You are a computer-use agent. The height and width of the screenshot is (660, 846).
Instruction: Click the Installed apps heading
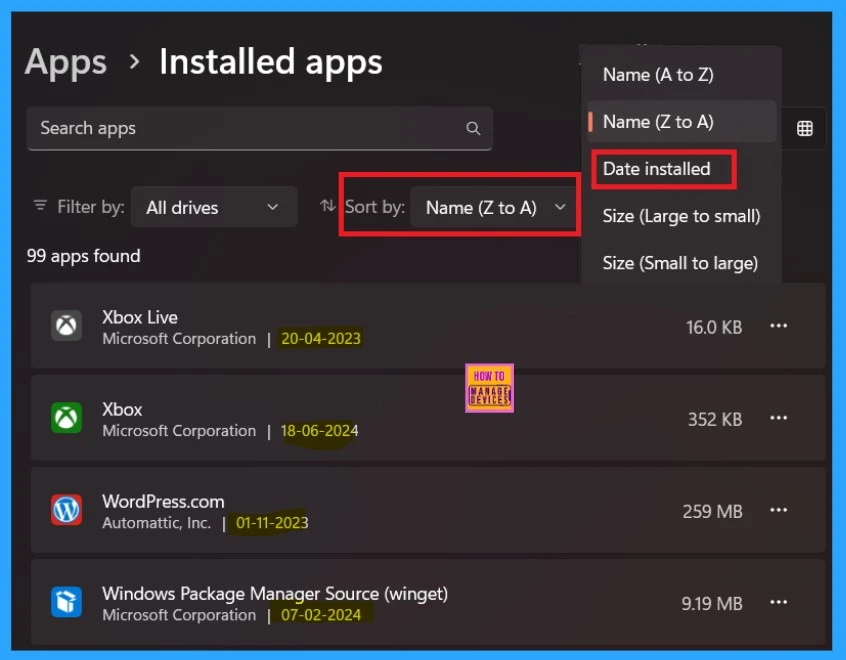(271, 62)
